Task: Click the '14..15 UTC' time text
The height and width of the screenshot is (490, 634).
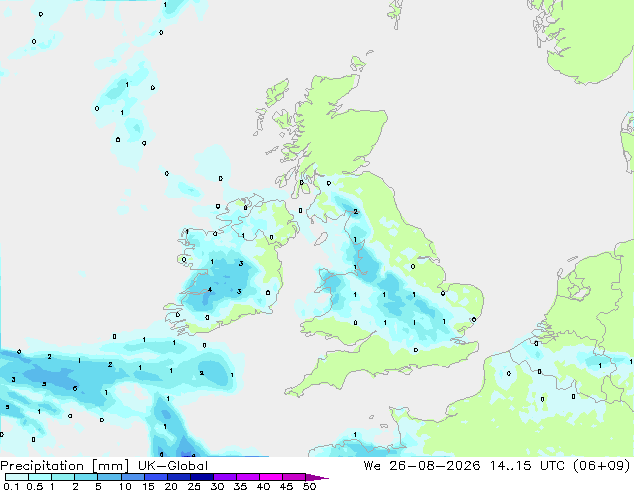Action: click(x=528, y=466)
